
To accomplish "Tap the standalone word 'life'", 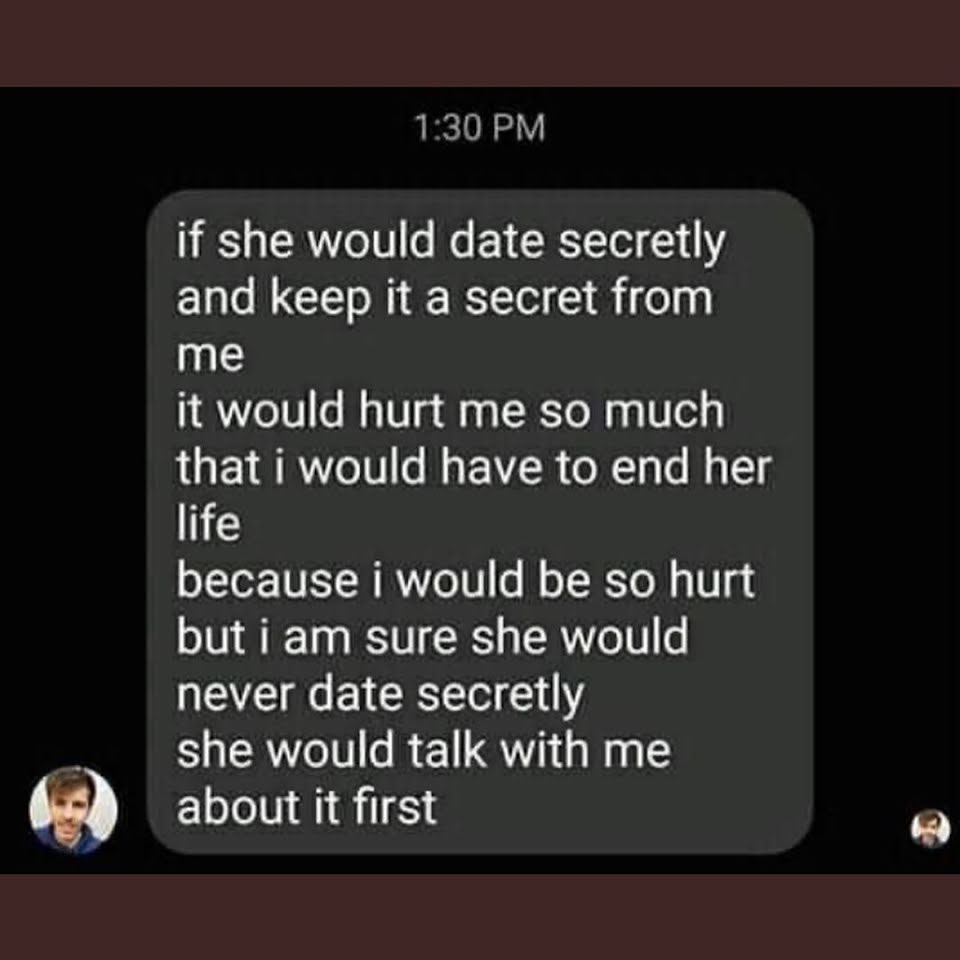I will tap(208, 525).
